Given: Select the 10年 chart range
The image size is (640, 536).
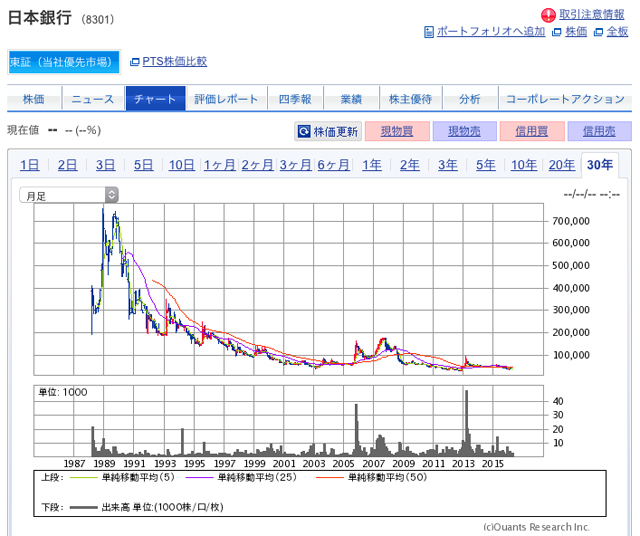Looking at the screenshot, I should [x=524, y=165].
